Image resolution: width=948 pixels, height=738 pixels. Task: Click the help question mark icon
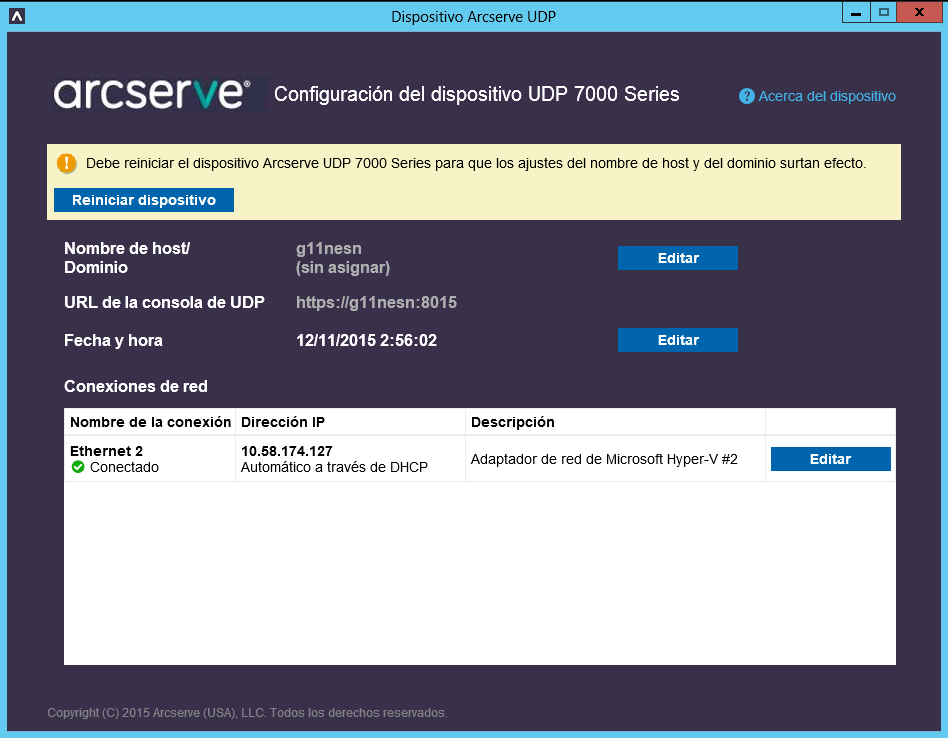tap(747, 96)
